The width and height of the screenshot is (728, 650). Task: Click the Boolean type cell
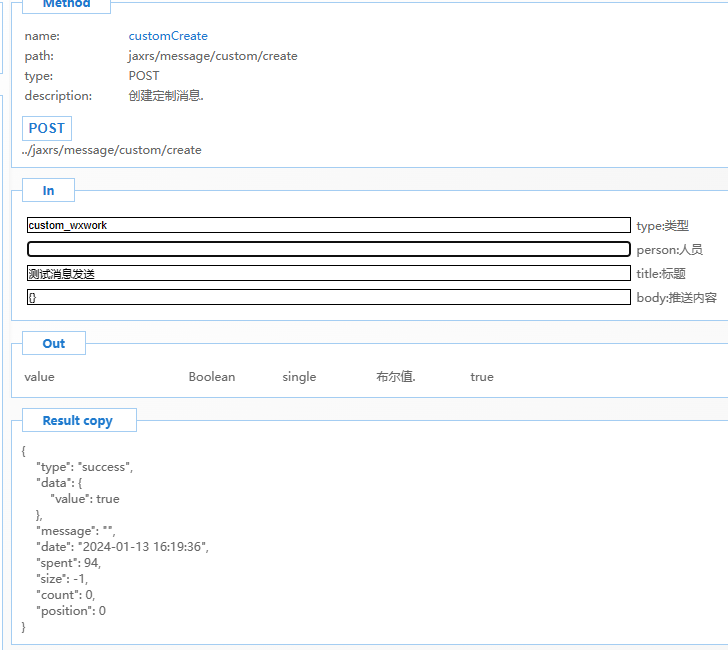tap(212, 377)
